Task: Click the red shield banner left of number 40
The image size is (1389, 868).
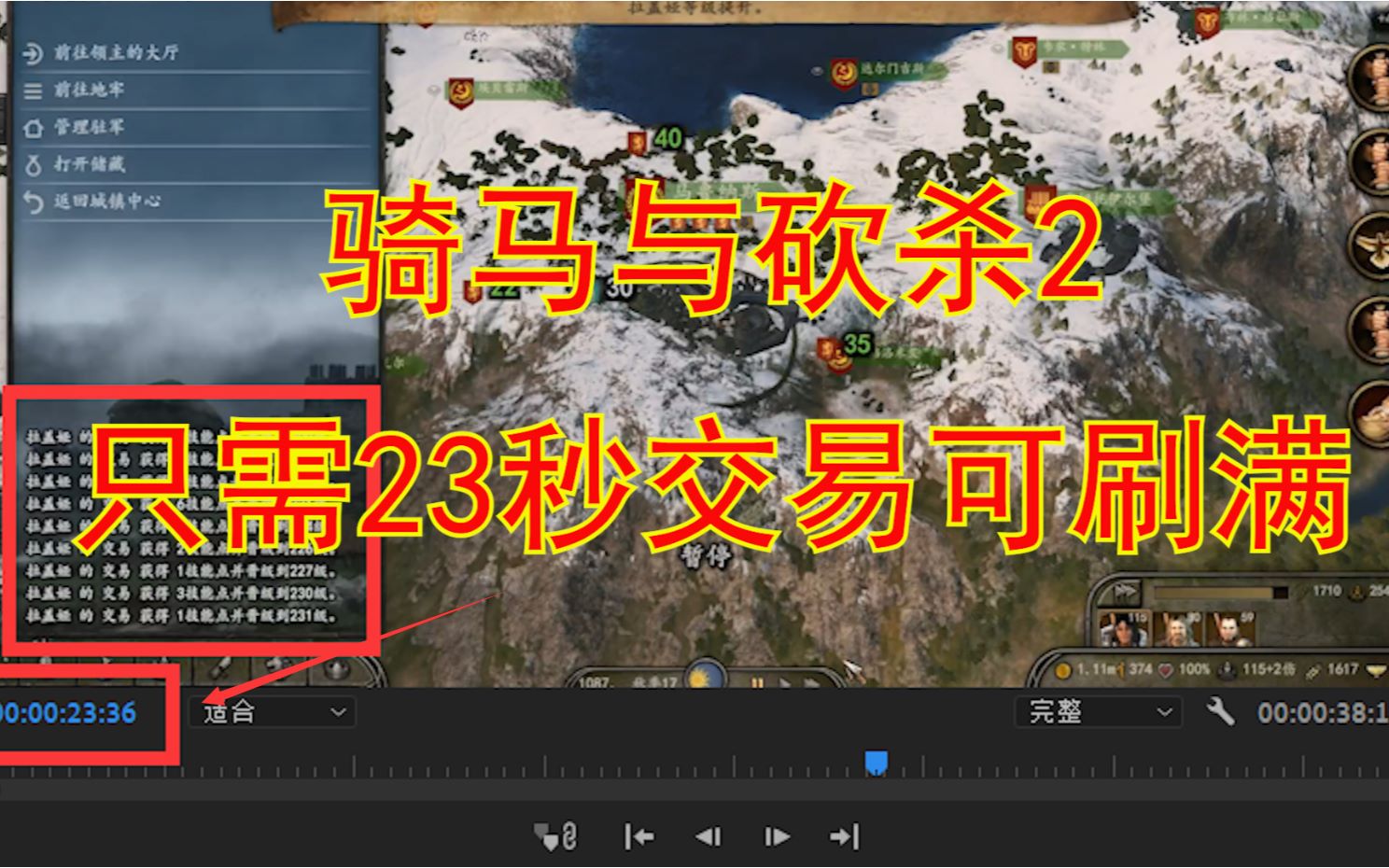Action: click(638, 143)
